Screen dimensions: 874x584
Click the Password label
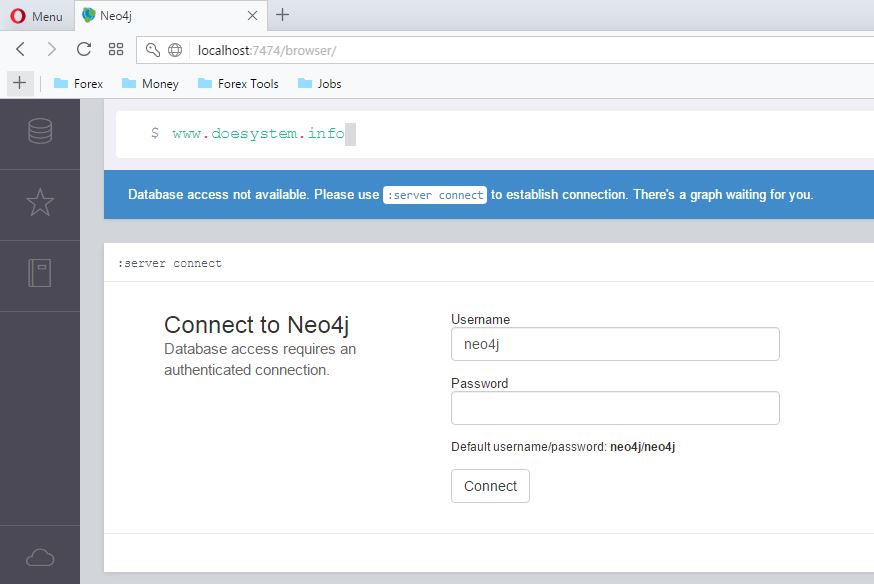[479, 383]
